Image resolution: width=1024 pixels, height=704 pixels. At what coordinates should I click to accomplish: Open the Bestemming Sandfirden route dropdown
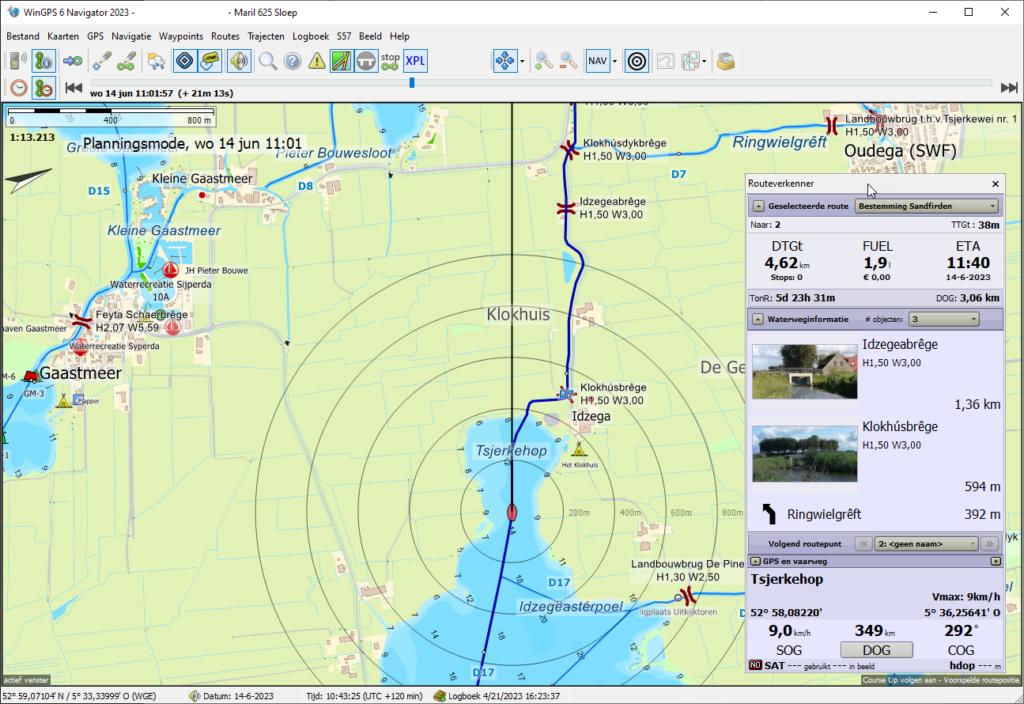tap(927, 206)
